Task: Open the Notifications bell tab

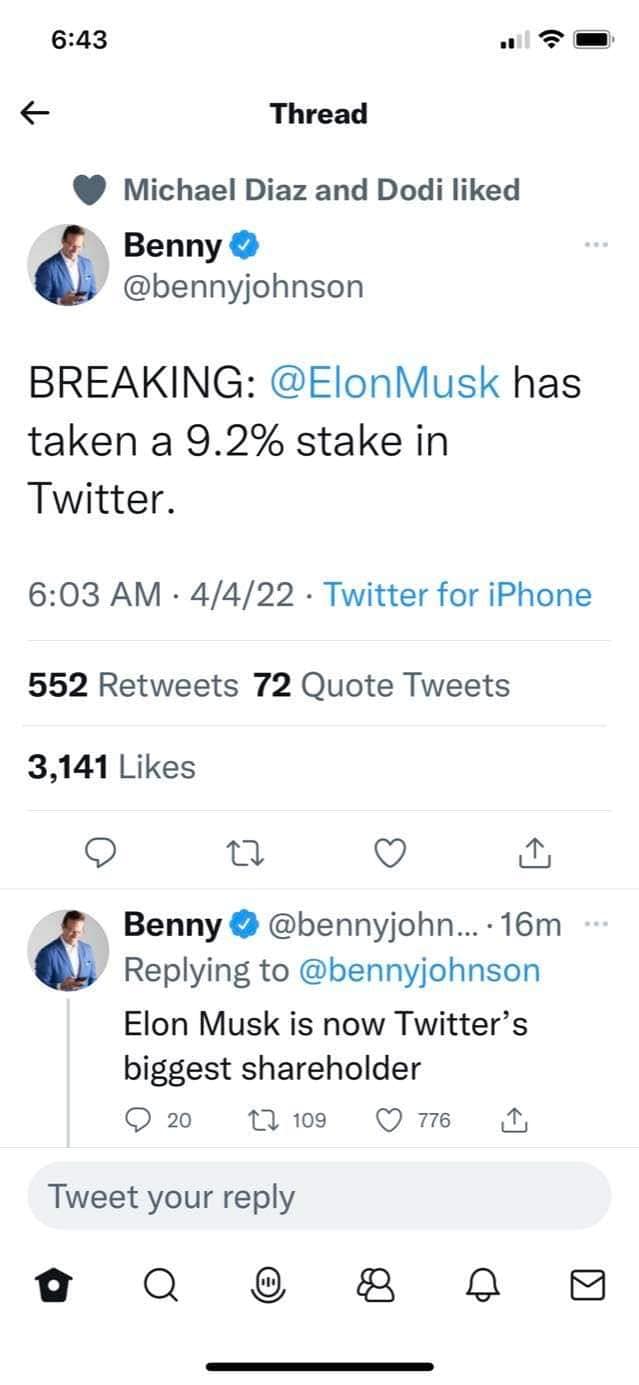Action: click(x=482, y=1285)
